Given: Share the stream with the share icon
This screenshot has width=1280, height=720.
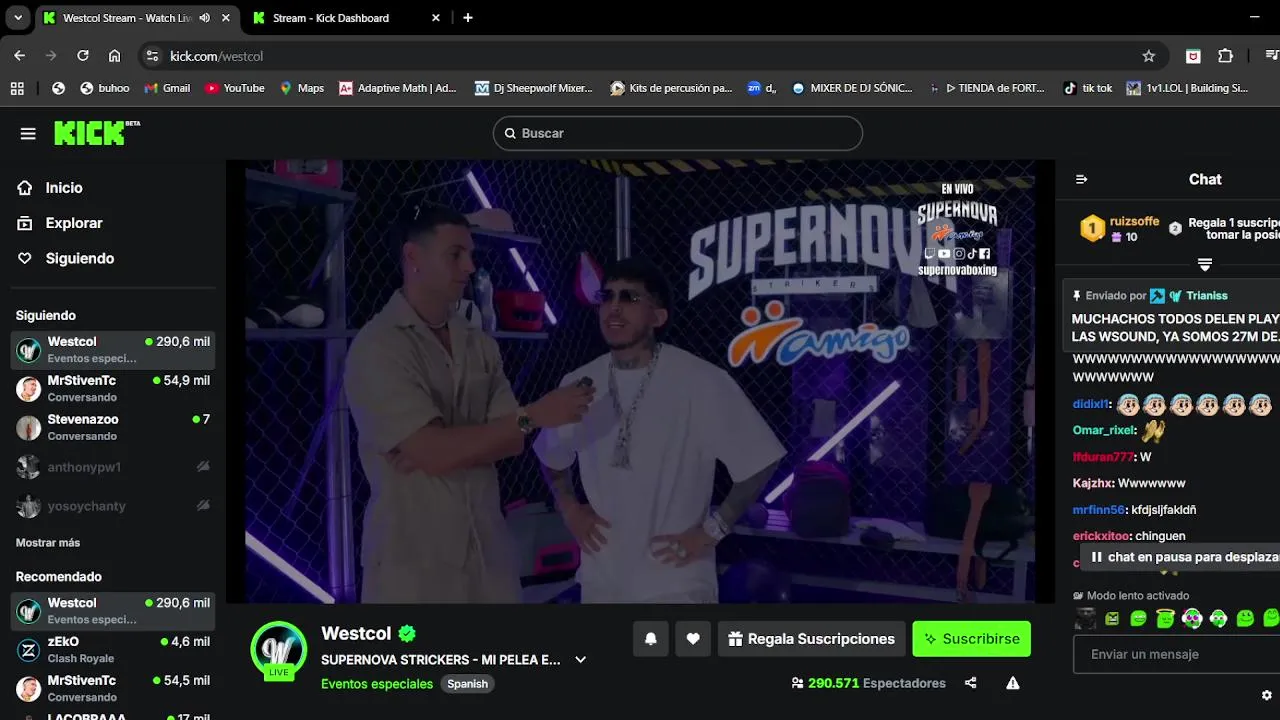Looking at the screenshot, I should (x=970, y=683).
